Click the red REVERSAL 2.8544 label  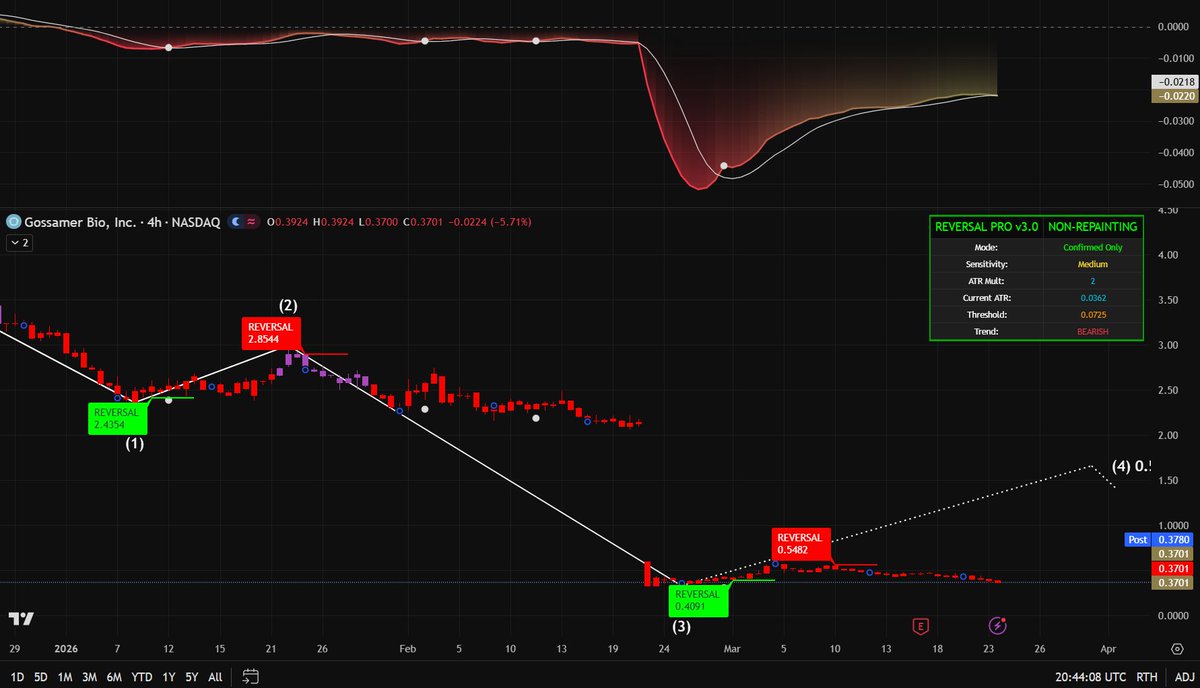pos(270,332)
